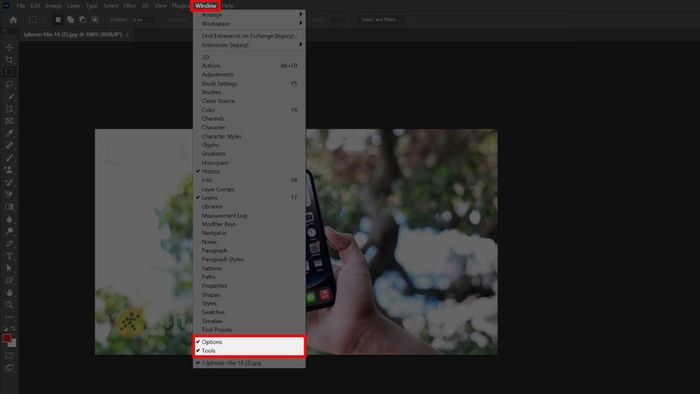Toggle Quick Mask mode icon

pyautogui.click(x=9, y=356)
